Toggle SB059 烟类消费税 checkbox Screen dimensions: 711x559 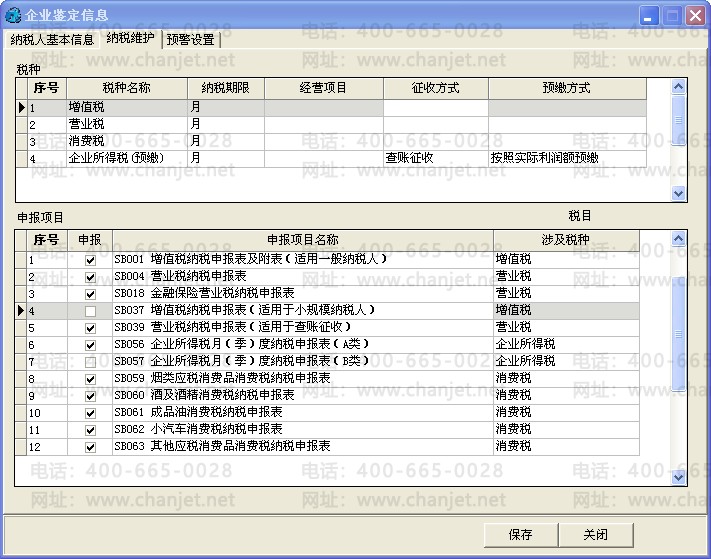[90, 379]
